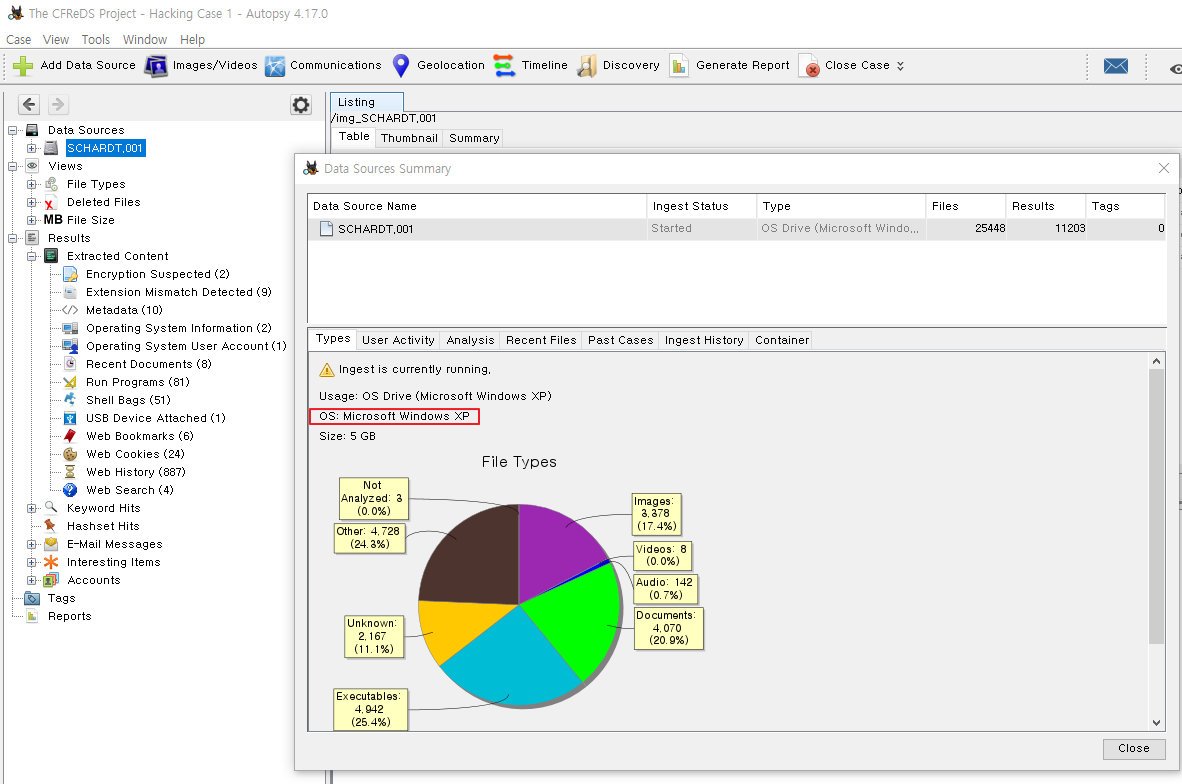1182x784 pixels.
Task: Click the Add Data Source plus icon
Action: [23, 66]
